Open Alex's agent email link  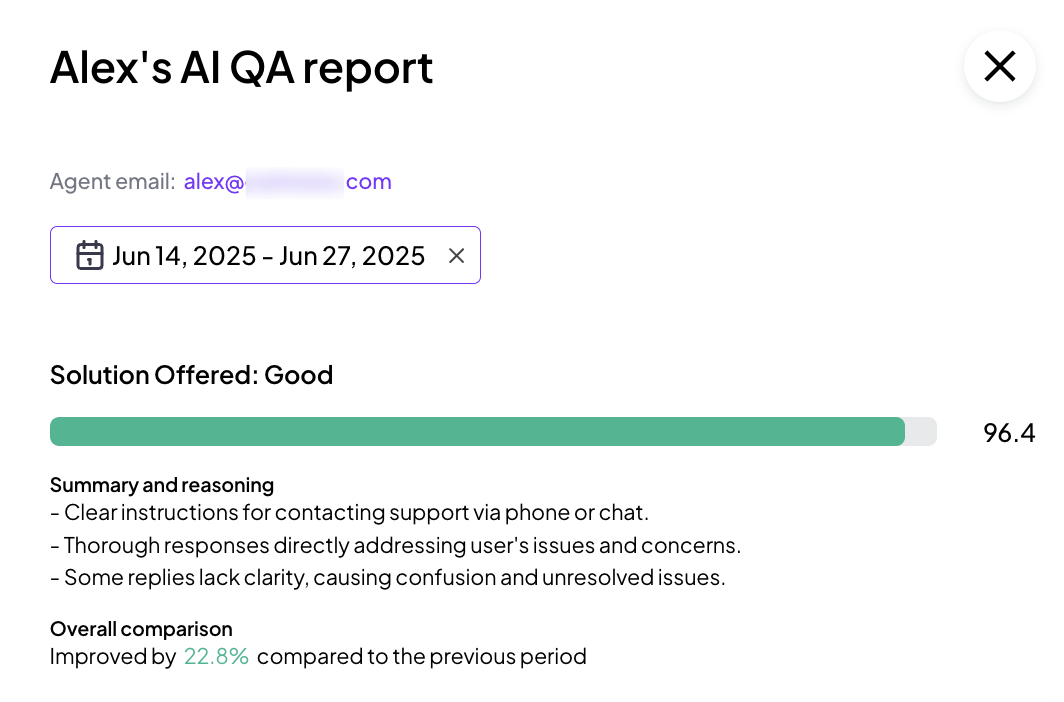point(288,182)
